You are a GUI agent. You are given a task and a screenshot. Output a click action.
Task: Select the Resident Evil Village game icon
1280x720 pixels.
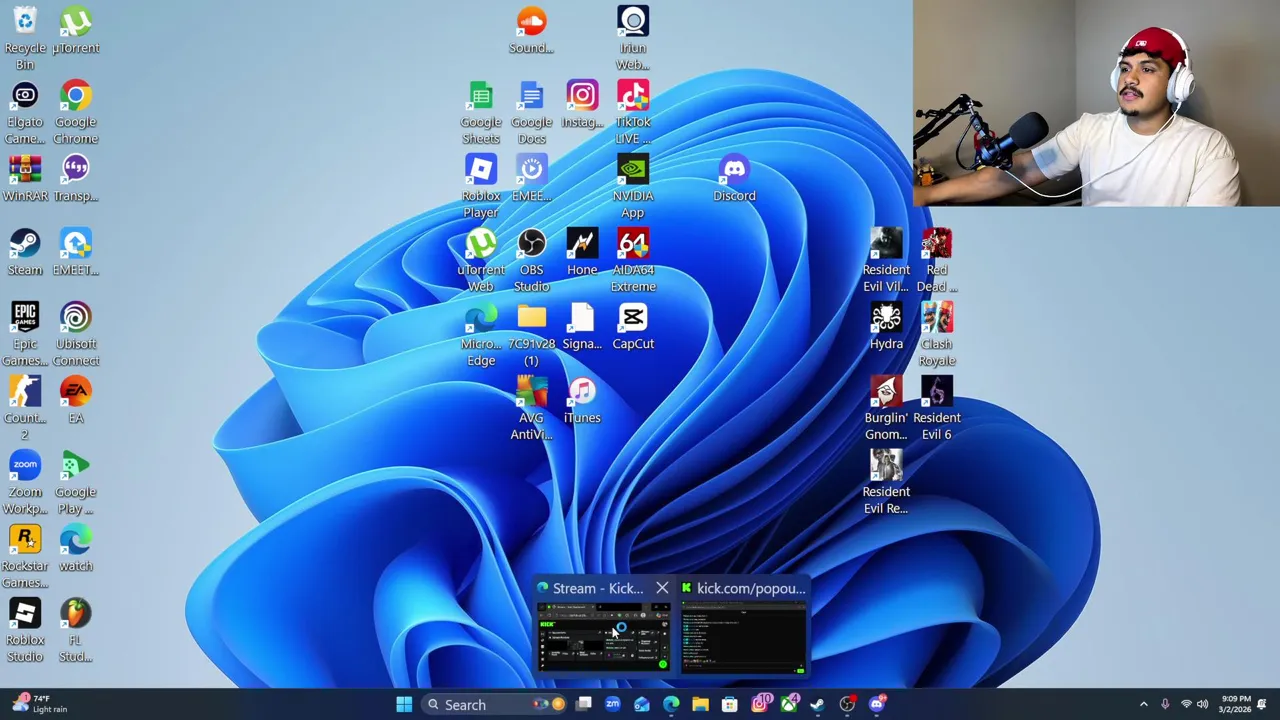point(886,260)
